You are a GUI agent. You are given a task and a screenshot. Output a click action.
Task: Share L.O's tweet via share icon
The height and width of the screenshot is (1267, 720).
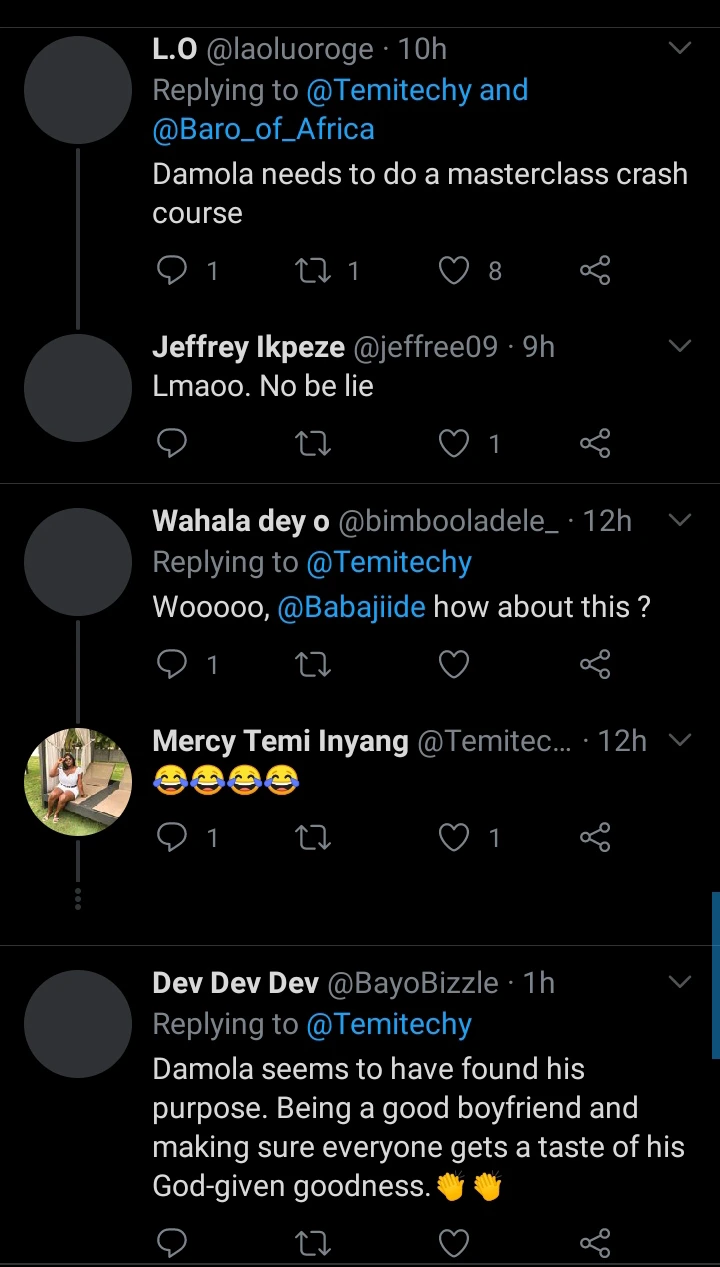pyautogui.click(x=595, y=270)
